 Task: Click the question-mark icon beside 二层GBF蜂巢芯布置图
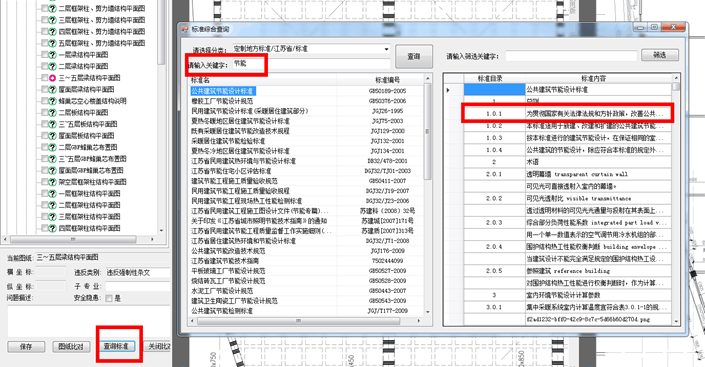pos(52,148)
